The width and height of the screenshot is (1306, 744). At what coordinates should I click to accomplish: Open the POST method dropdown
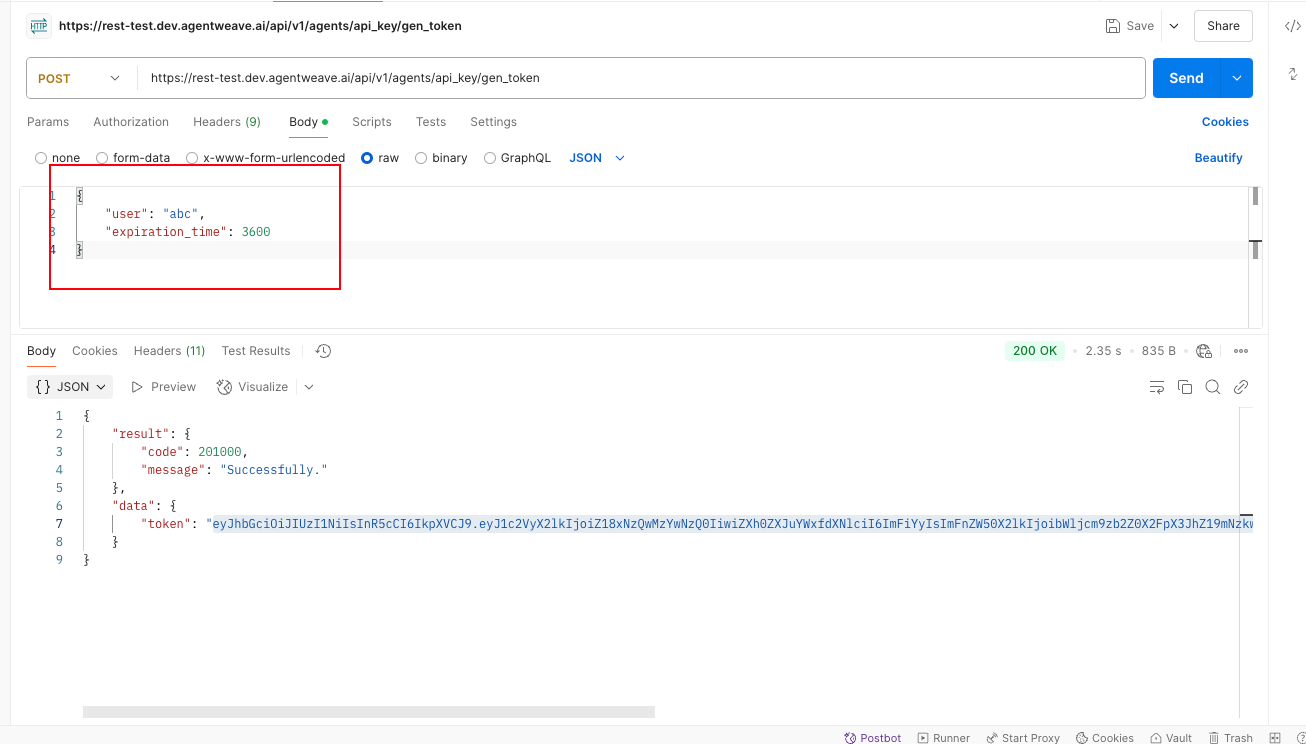pos(79,78)
